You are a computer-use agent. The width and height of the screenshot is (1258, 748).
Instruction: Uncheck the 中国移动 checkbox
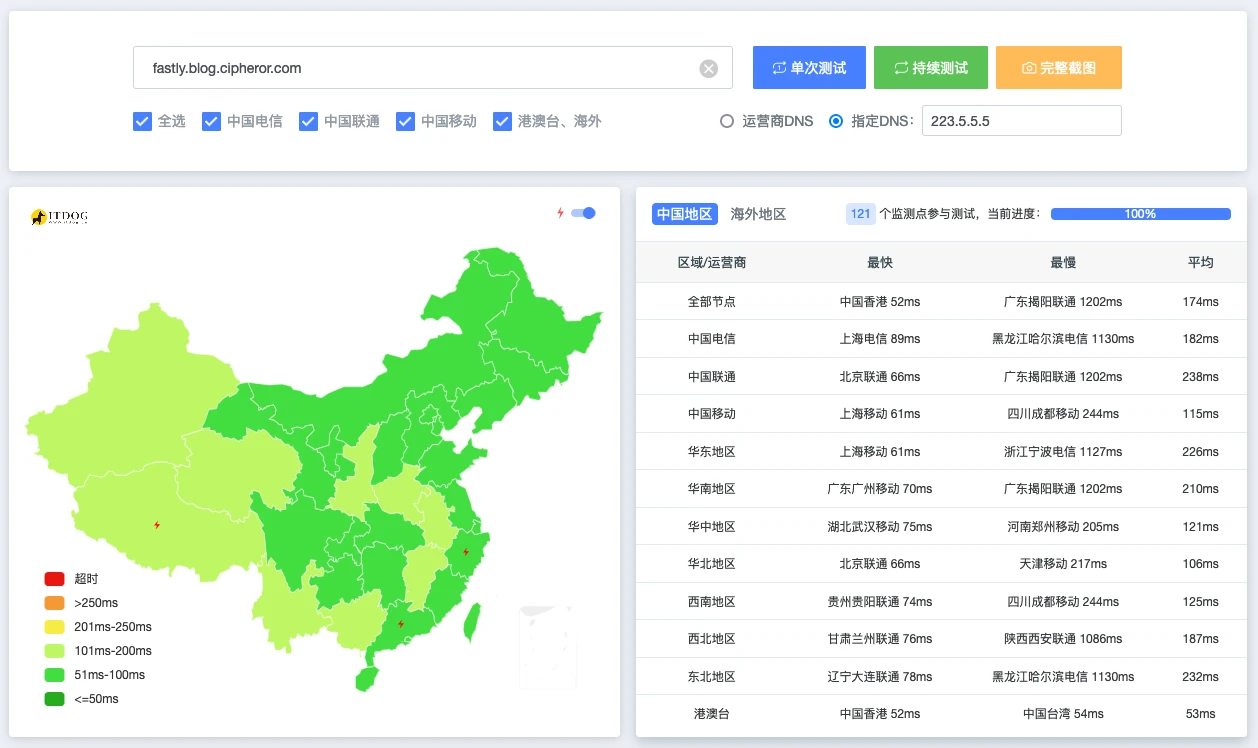coord(405,121)
